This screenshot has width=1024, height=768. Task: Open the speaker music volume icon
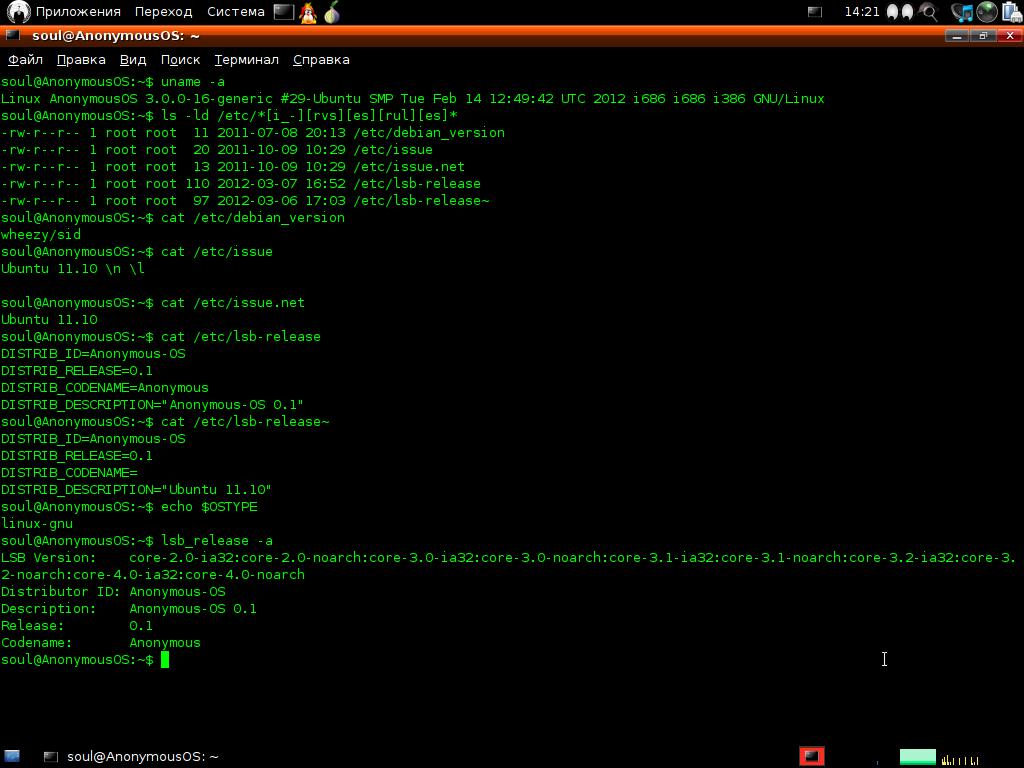[961, 12]
